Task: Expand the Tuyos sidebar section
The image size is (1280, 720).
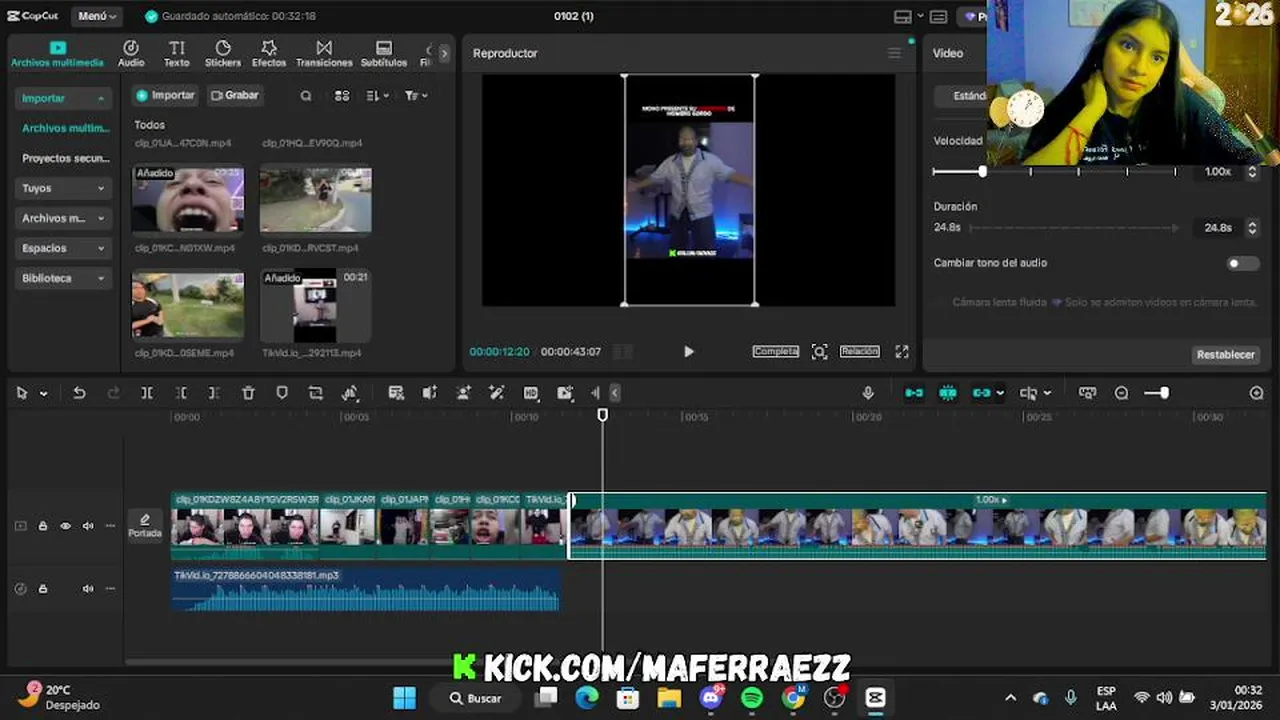Action: coord(63,188)
